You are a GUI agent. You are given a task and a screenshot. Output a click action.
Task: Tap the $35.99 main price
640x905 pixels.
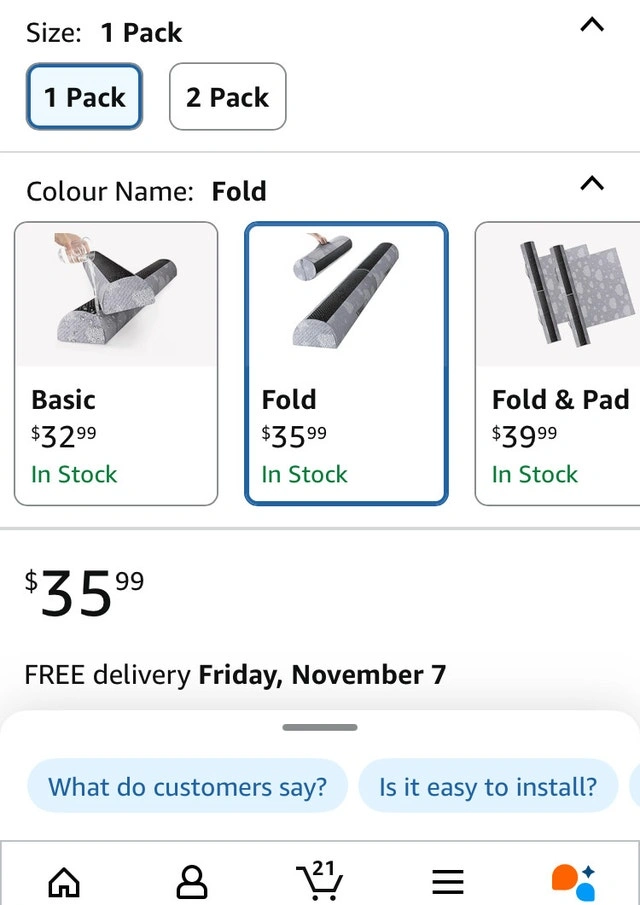pos(84,594)
